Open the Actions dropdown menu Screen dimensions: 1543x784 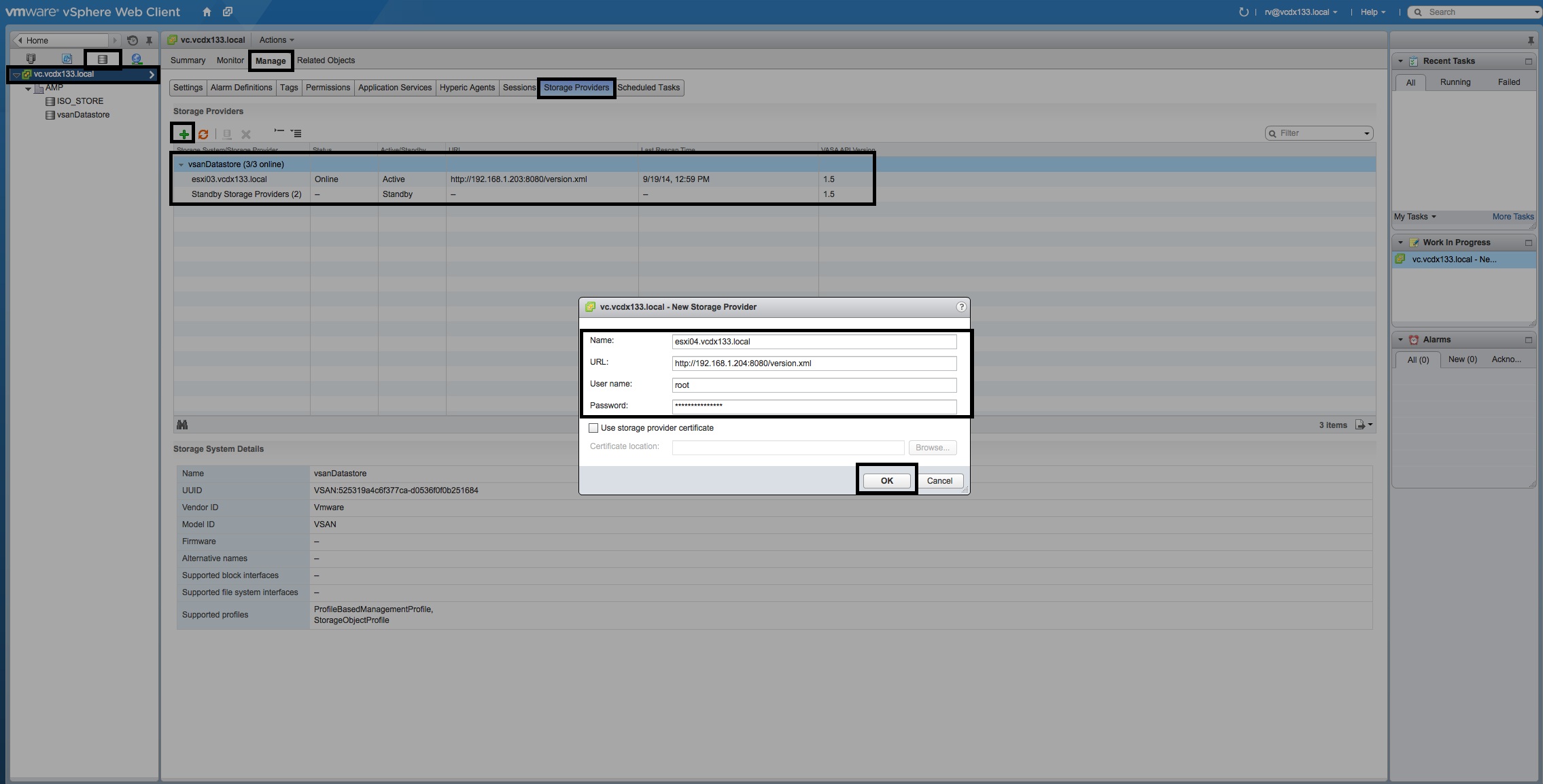(x=276, y=40)
